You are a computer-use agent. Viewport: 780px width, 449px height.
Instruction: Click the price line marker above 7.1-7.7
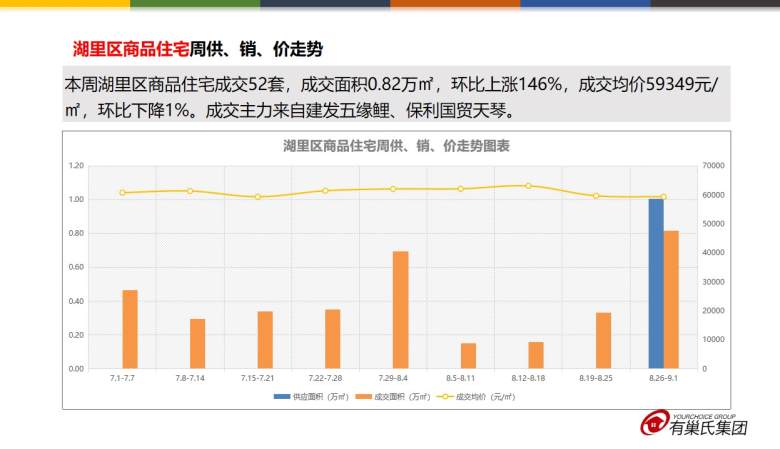122,192
